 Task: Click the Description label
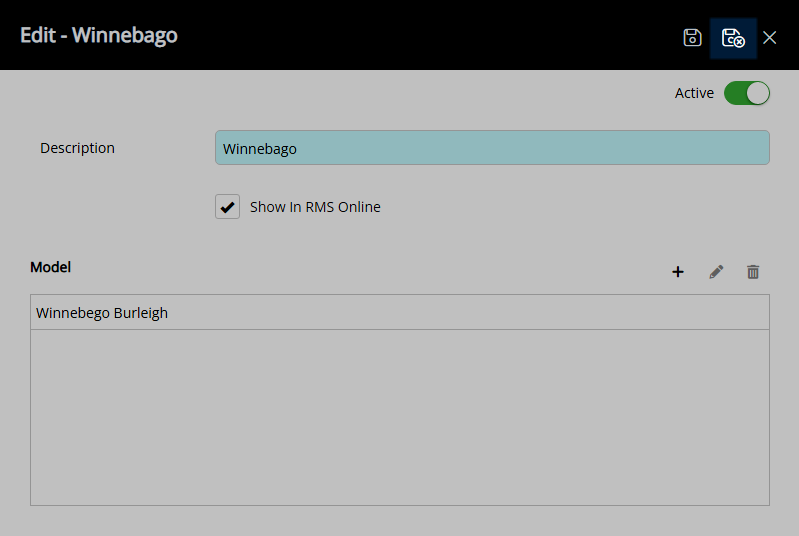[77, 148]
